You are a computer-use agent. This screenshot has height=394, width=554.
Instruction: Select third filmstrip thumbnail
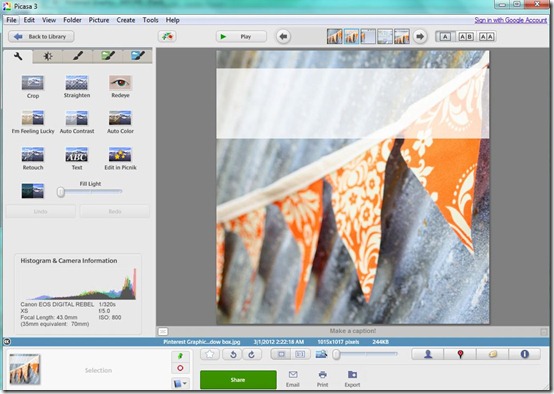[368, 36]
